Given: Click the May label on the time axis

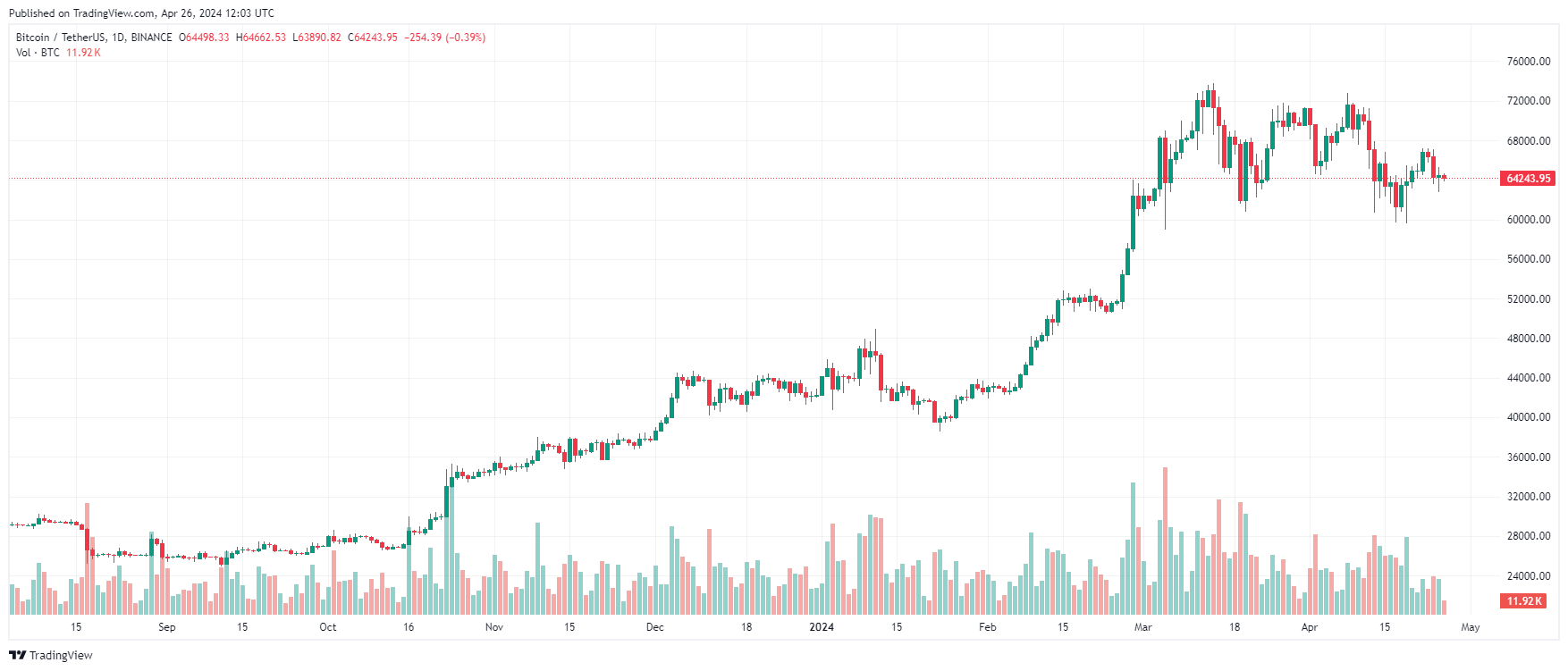Looking at the screenshot, I should pyautogui.click(x=1471, y=627).
